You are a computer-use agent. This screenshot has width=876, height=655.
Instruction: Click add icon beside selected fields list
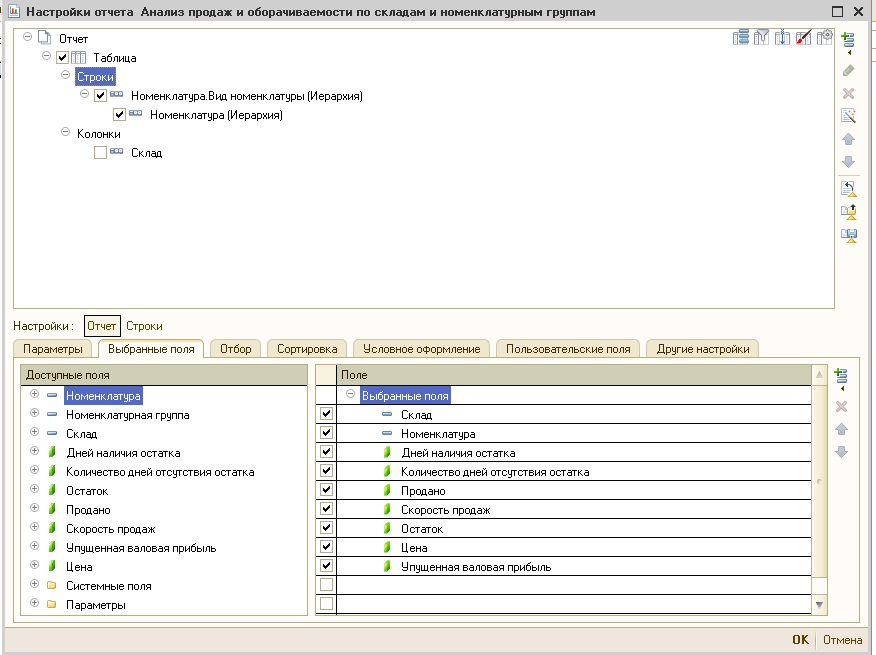841,376
